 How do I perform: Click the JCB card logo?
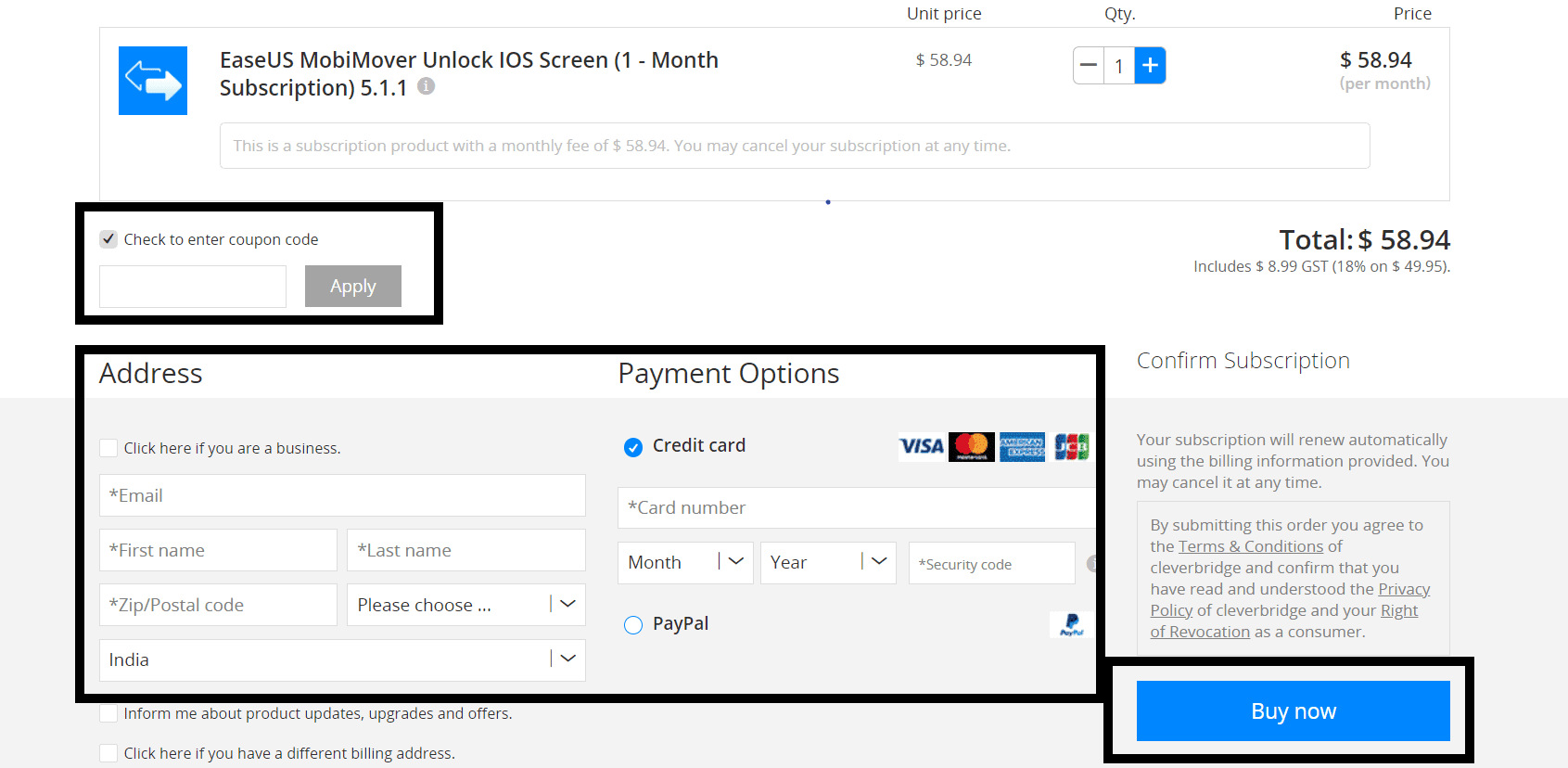(1071, 446)
